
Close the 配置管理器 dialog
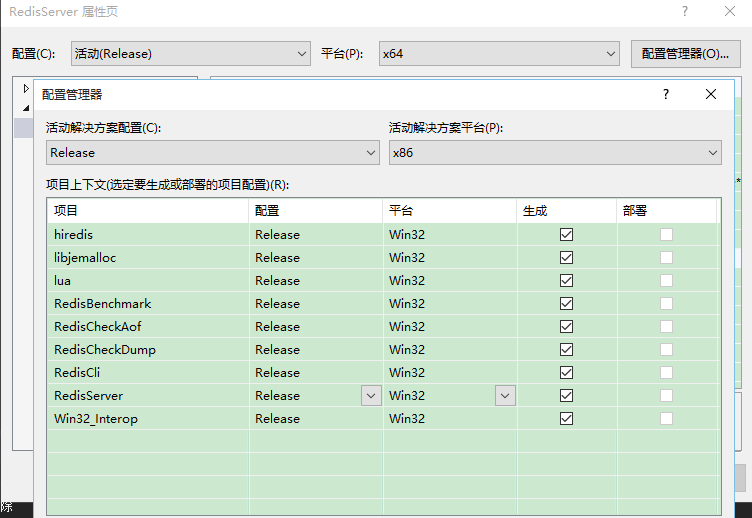click(711, 94)
